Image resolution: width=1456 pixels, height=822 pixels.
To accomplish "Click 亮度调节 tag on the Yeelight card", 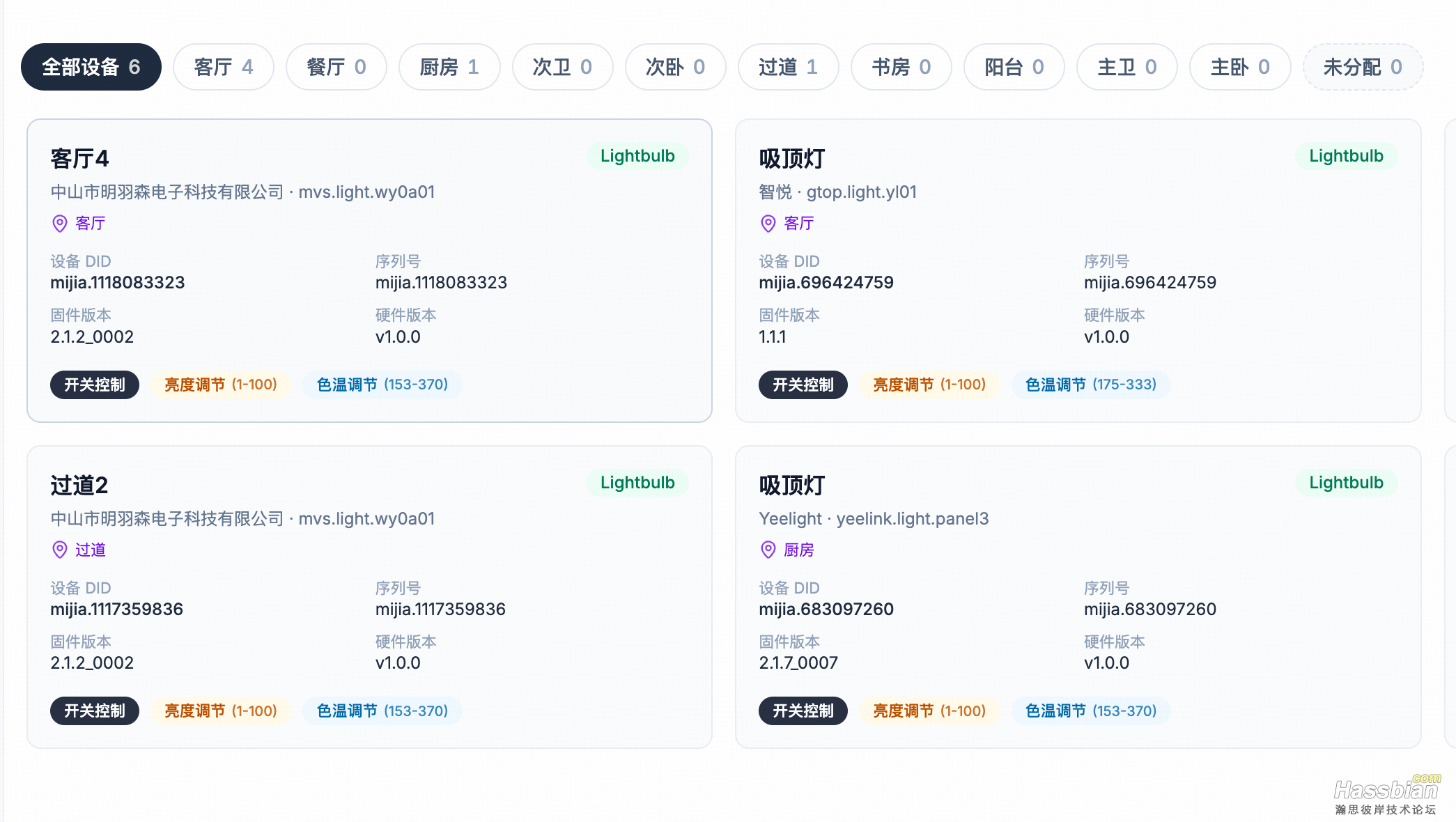I will 929,711.
